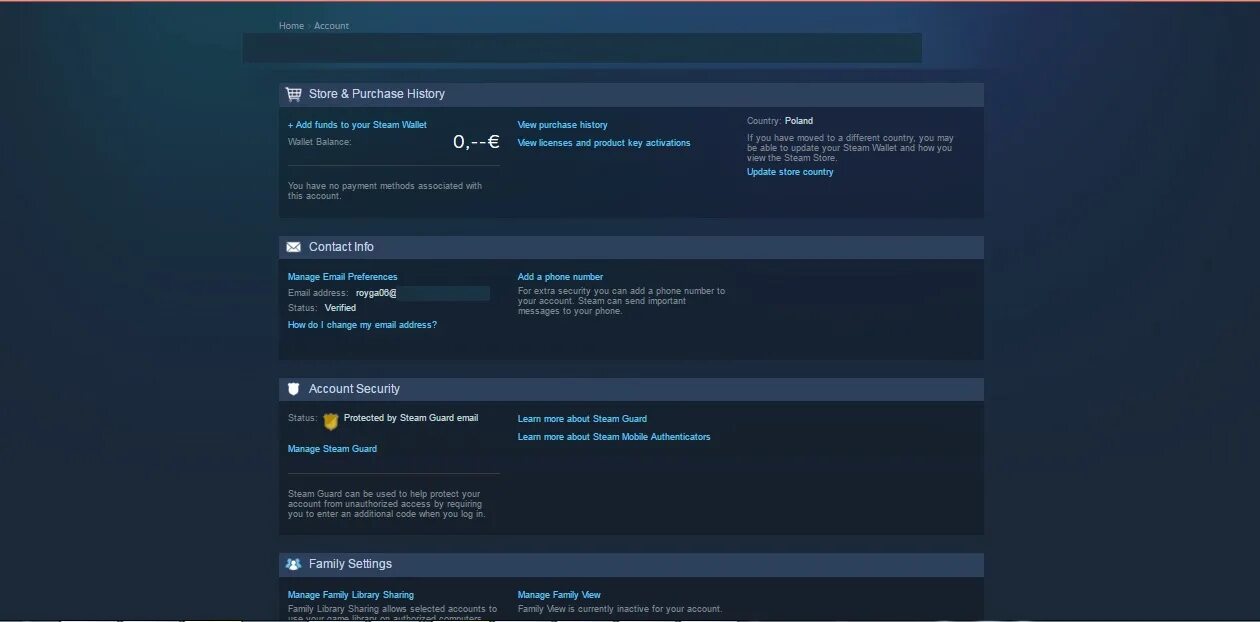
Task: Open Manage Family View
Action: point(559,595)
